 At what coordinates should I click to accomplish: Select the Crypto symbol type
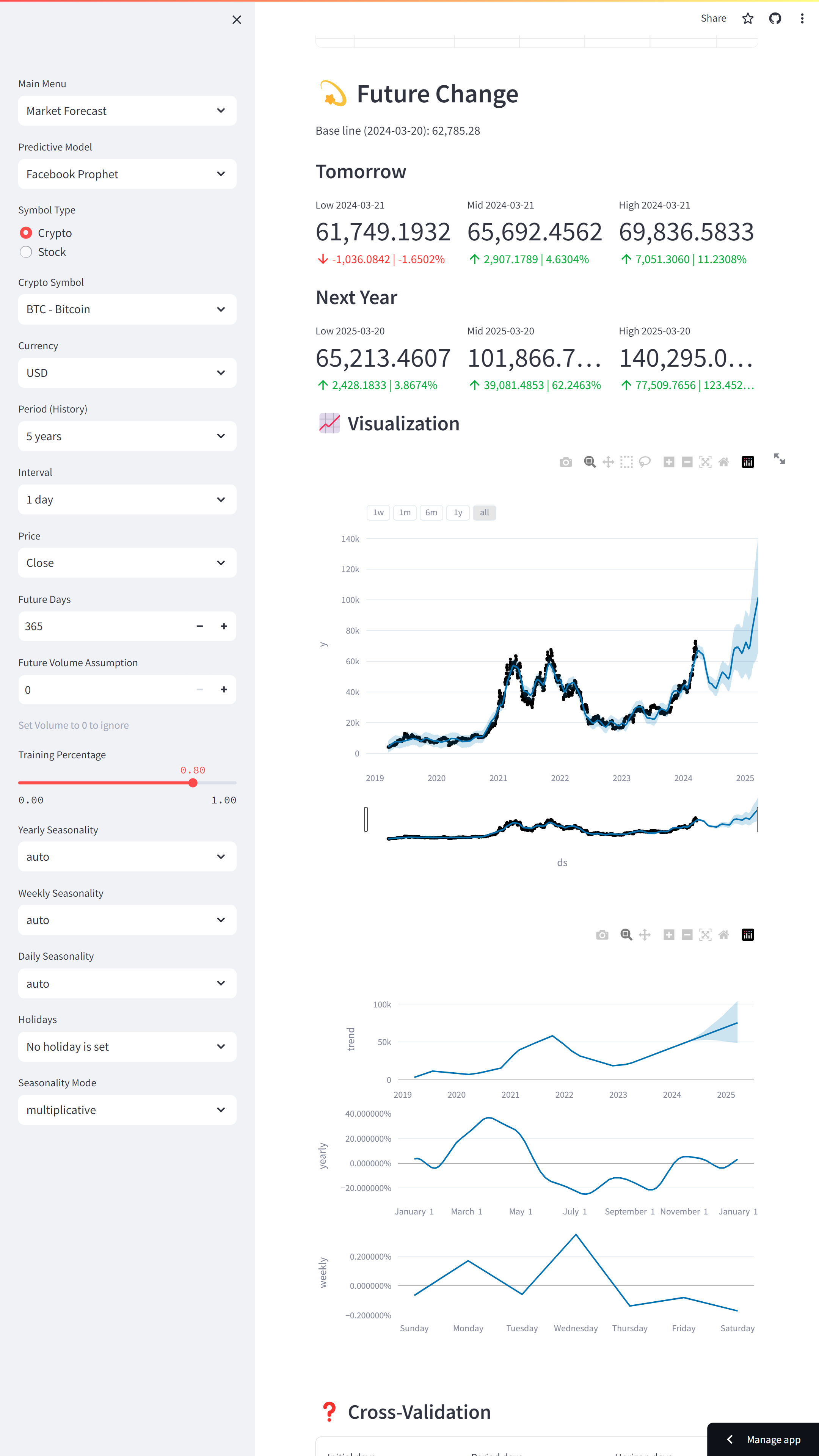(x=26, y=233)
